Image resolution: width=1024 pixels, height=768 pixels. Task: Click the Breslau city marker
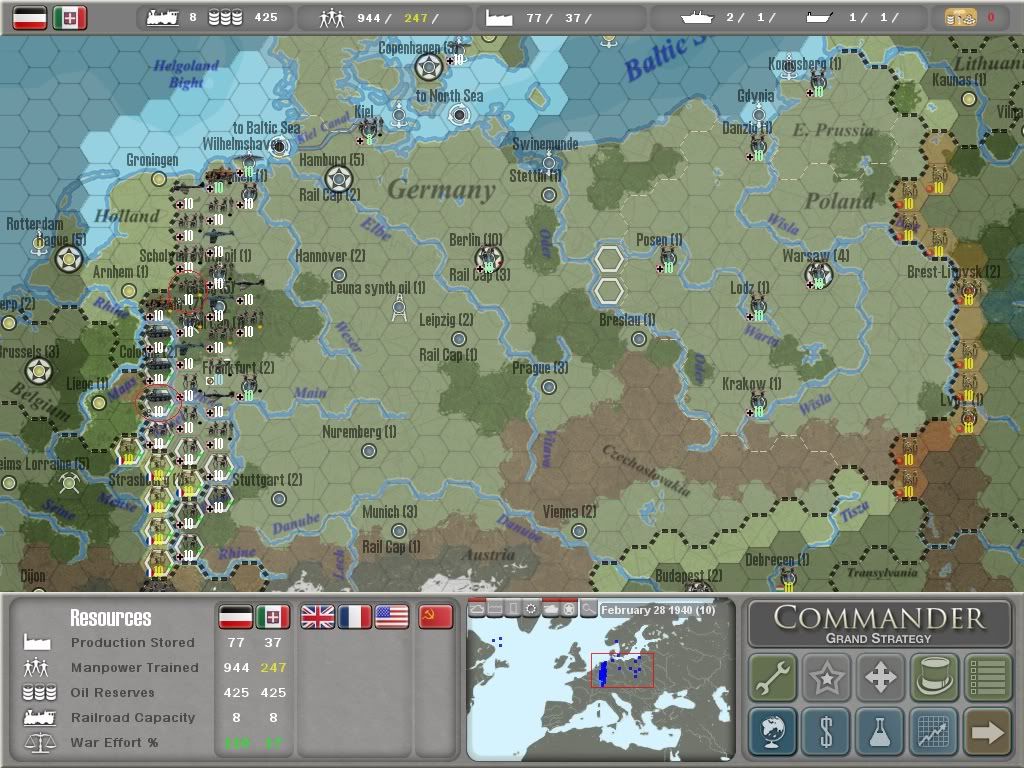pyautogui.click(x=638, y=339)
